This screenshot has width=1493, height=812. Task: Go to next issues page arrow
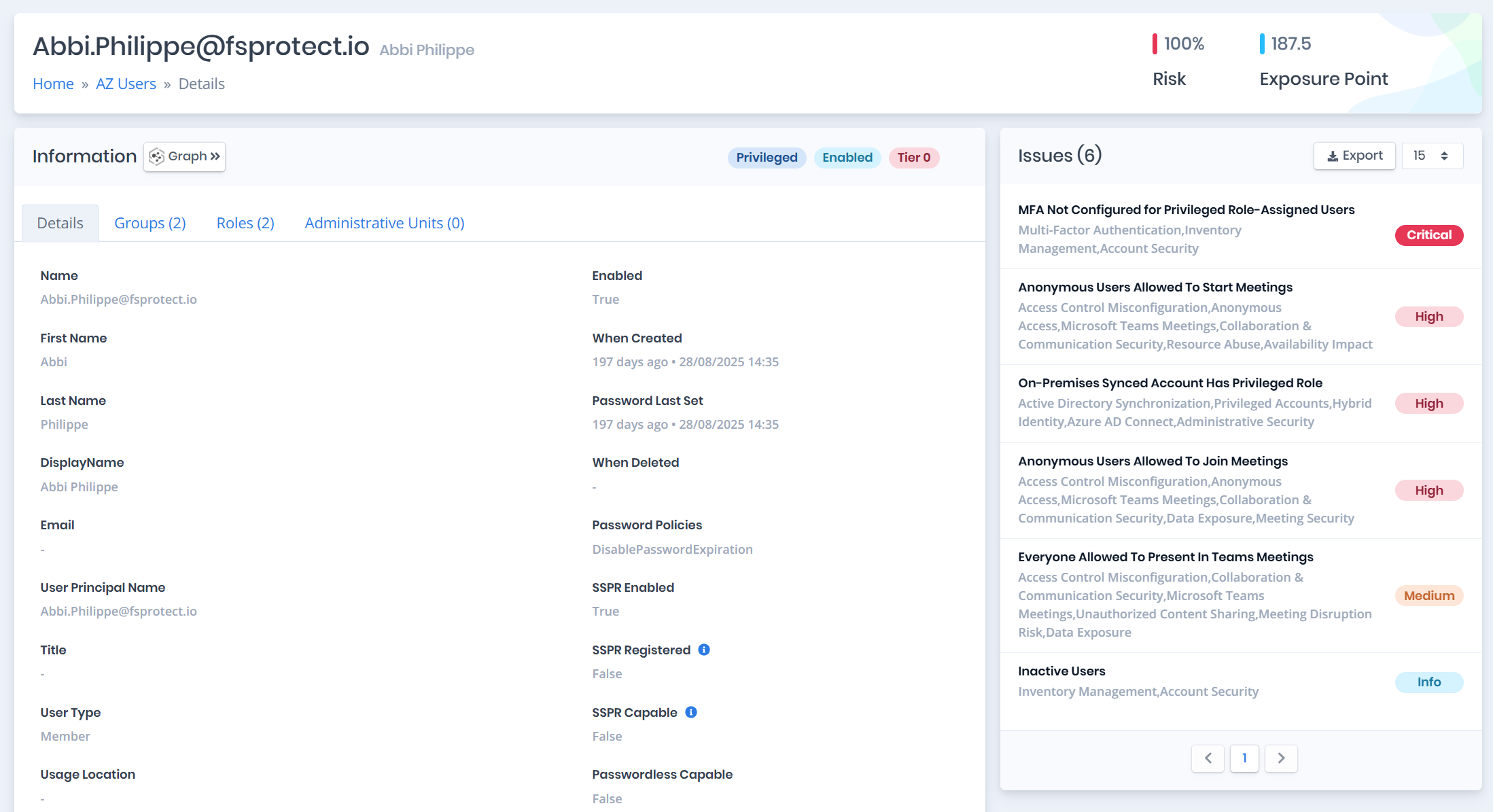point(1281,758)
